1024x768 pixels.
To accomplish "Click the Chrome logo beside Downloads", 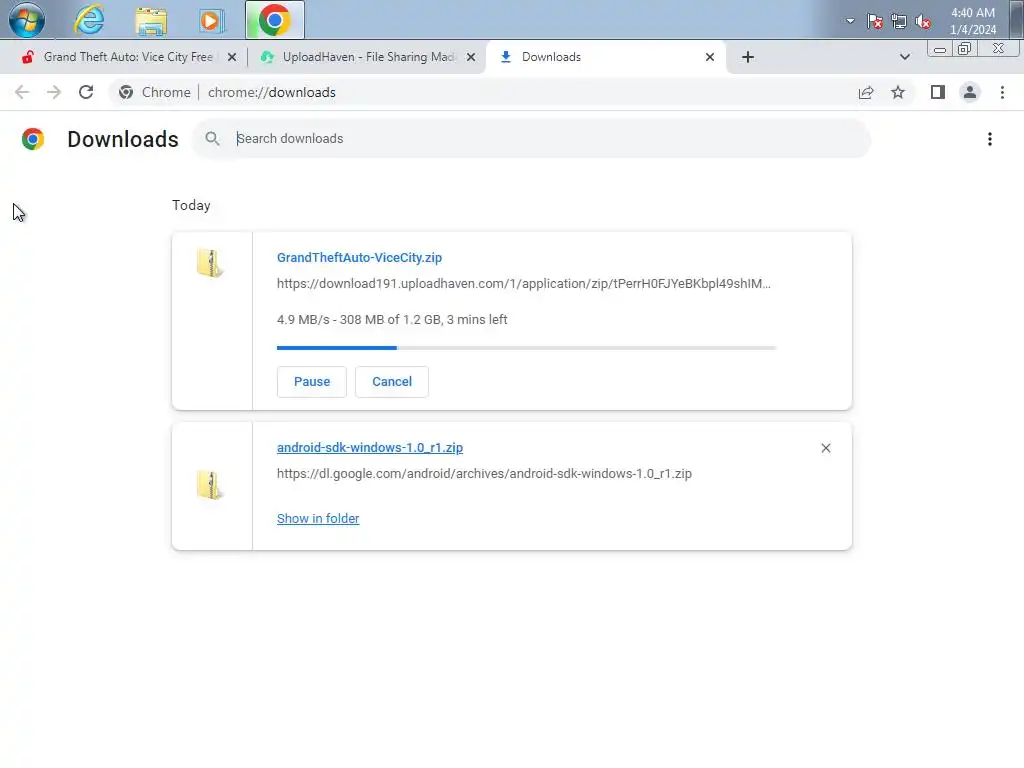I will (x=33, y=138).
